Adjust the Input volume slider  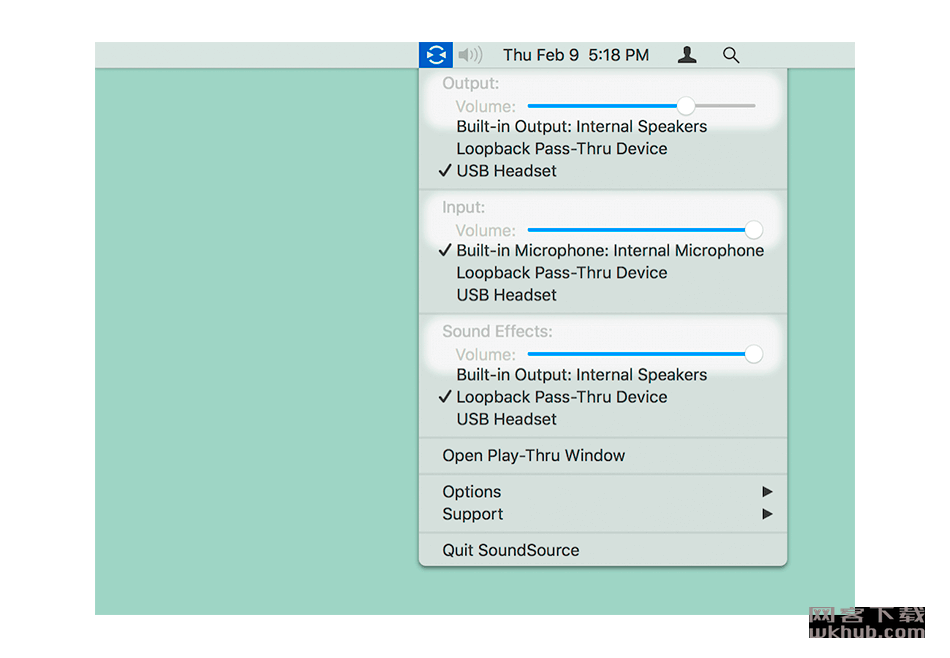[x=645, y=230]
